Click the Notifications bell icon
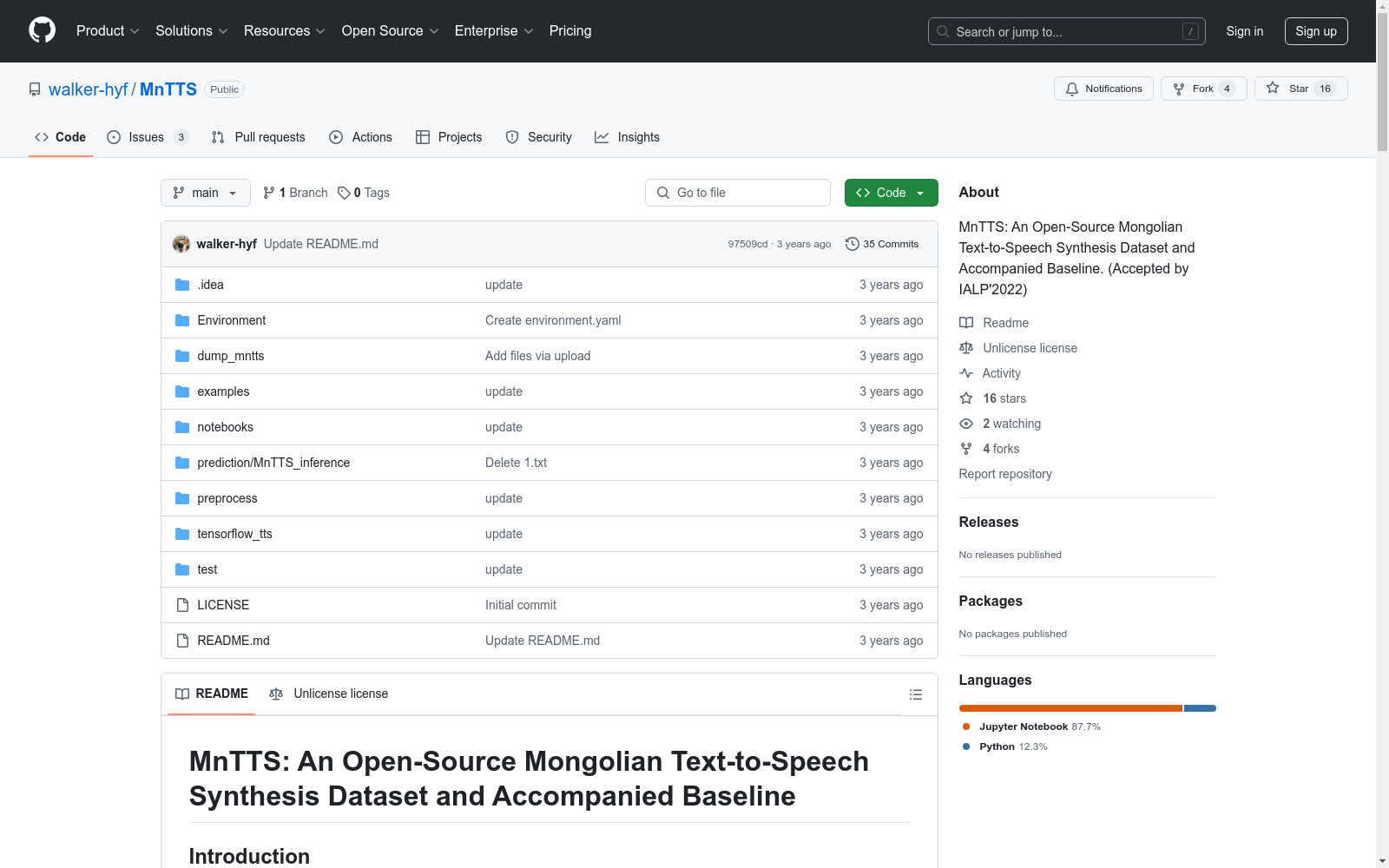 pos(1072,89)
